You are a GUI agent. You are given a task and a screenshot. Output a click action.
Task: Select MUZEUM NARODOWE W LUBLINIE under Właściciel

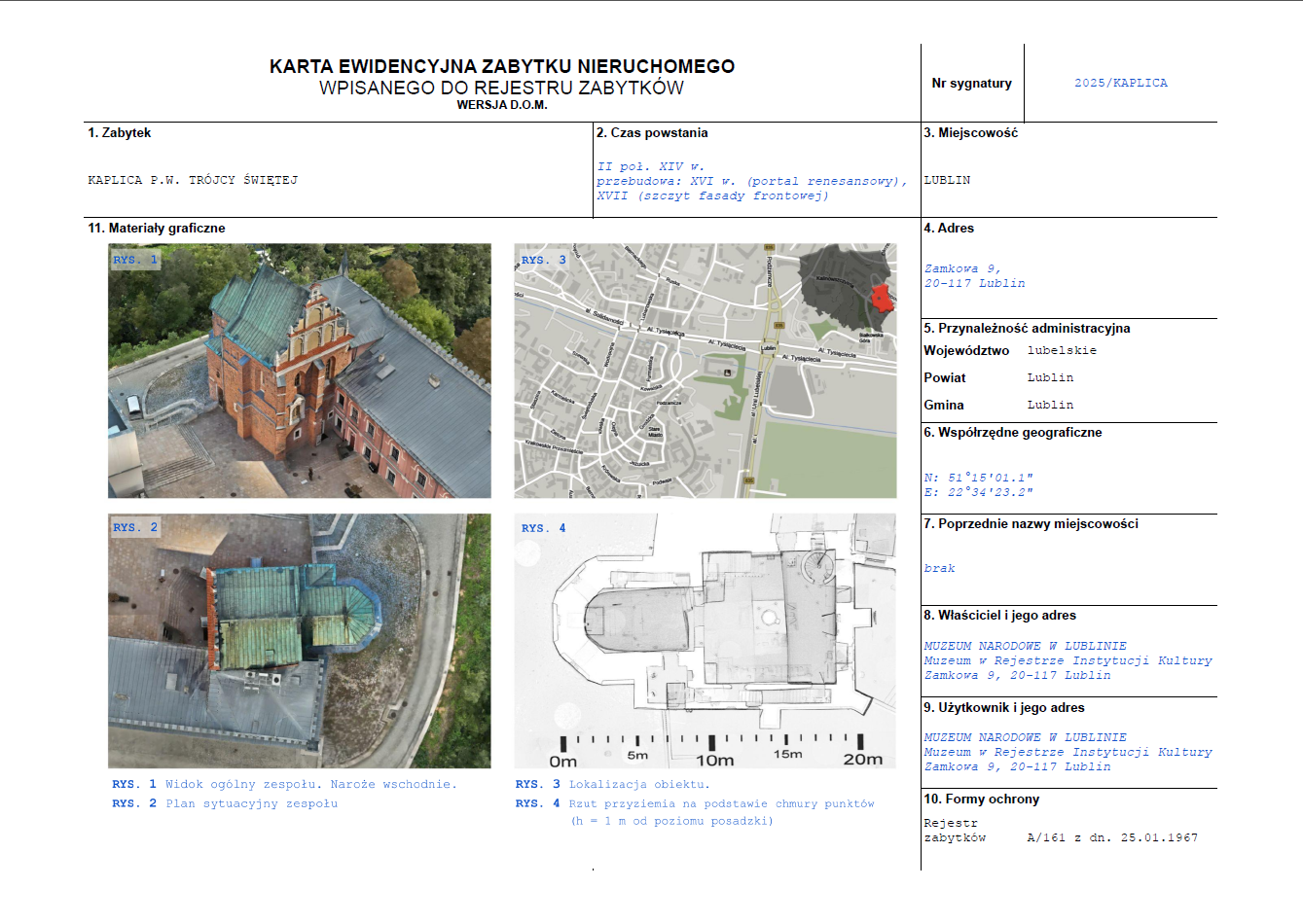pos(1026,646)
